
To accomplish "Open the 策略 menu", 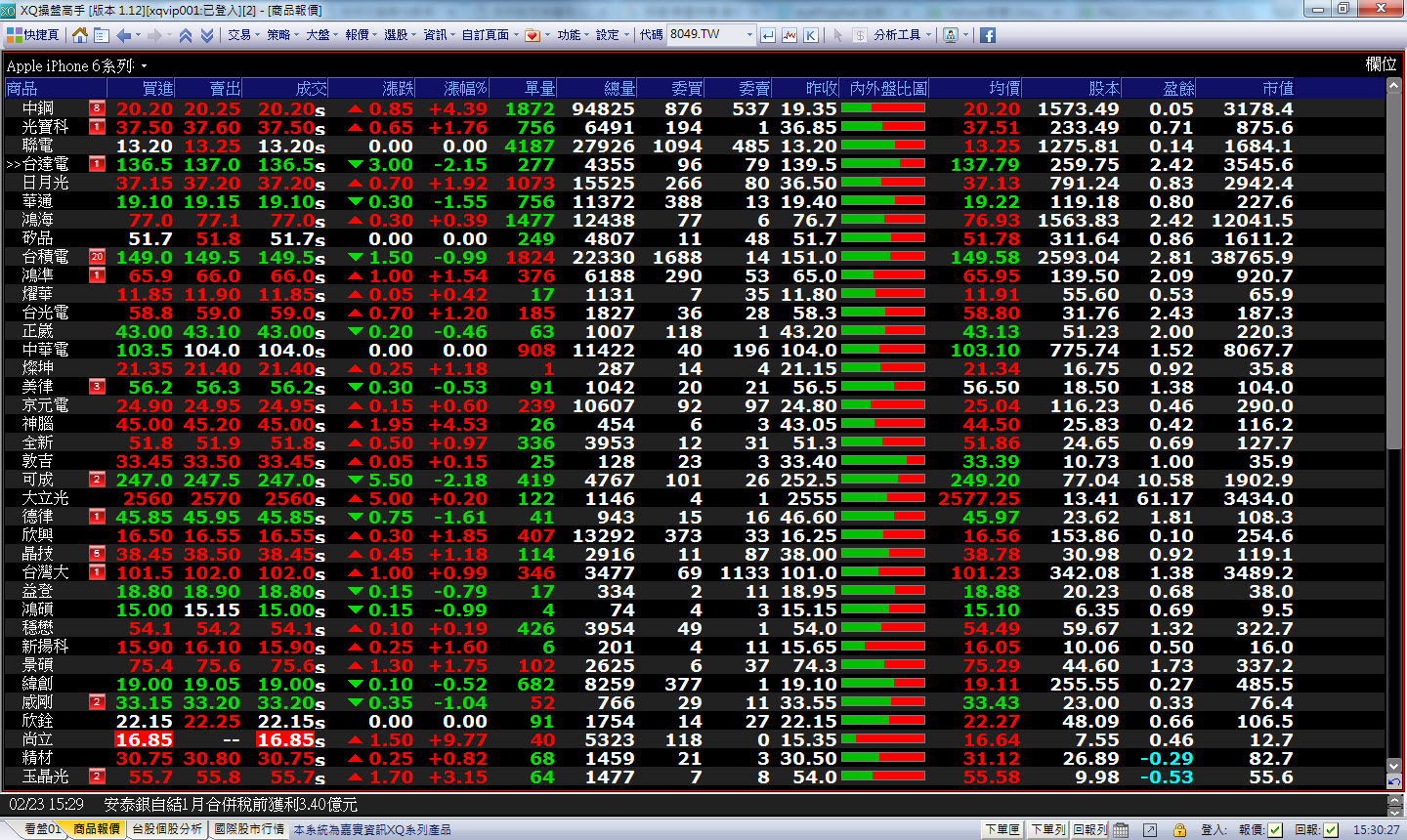I will click(x=281, y=35).
